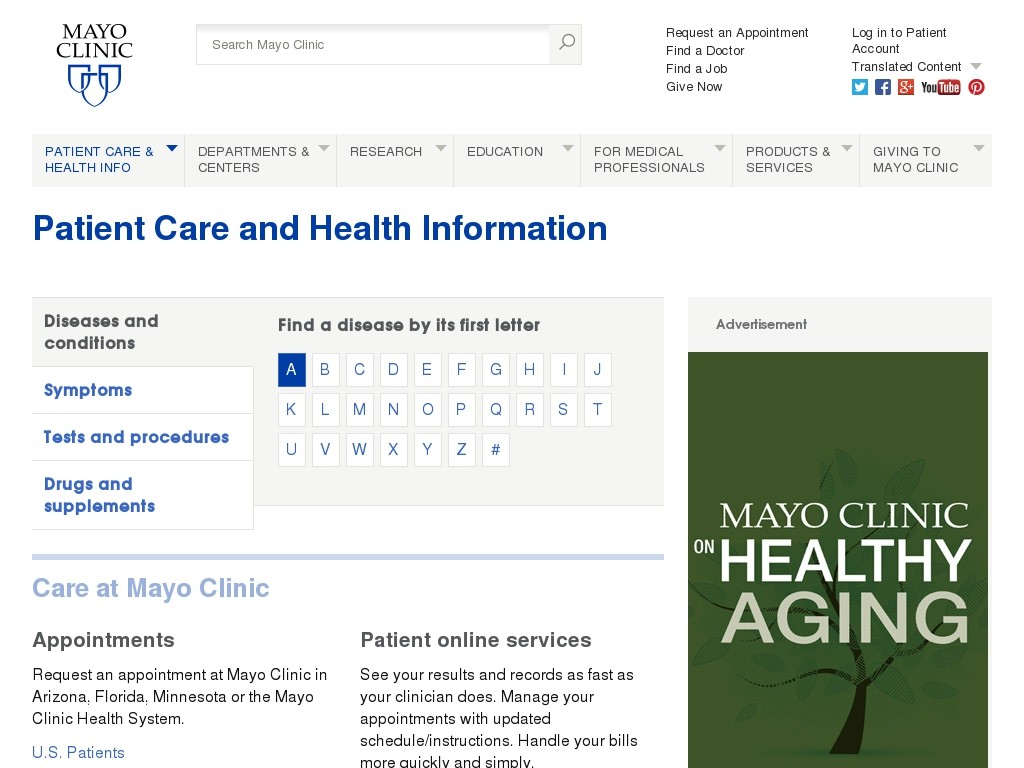Open the YouTube channel icon
The image size is (1024, 768).
pos(940,87)
